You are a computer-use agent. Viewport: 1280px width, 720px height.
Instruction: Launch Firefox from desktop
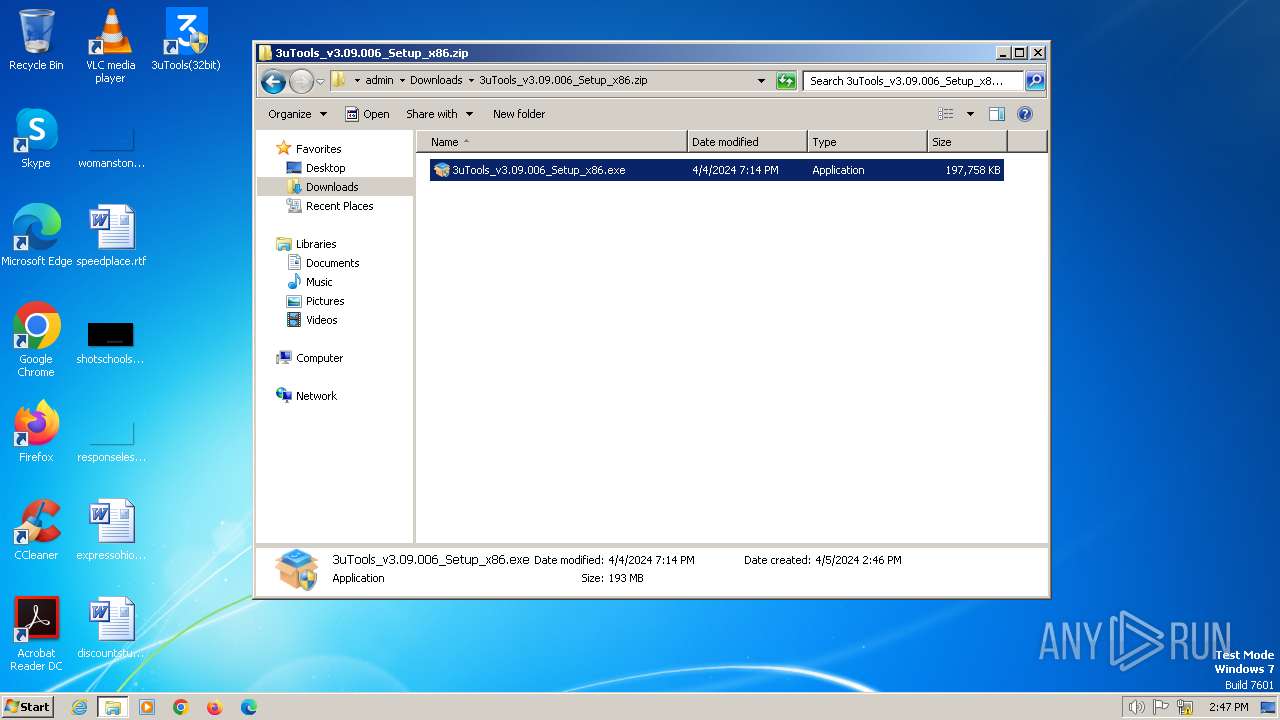click(36, 432)
